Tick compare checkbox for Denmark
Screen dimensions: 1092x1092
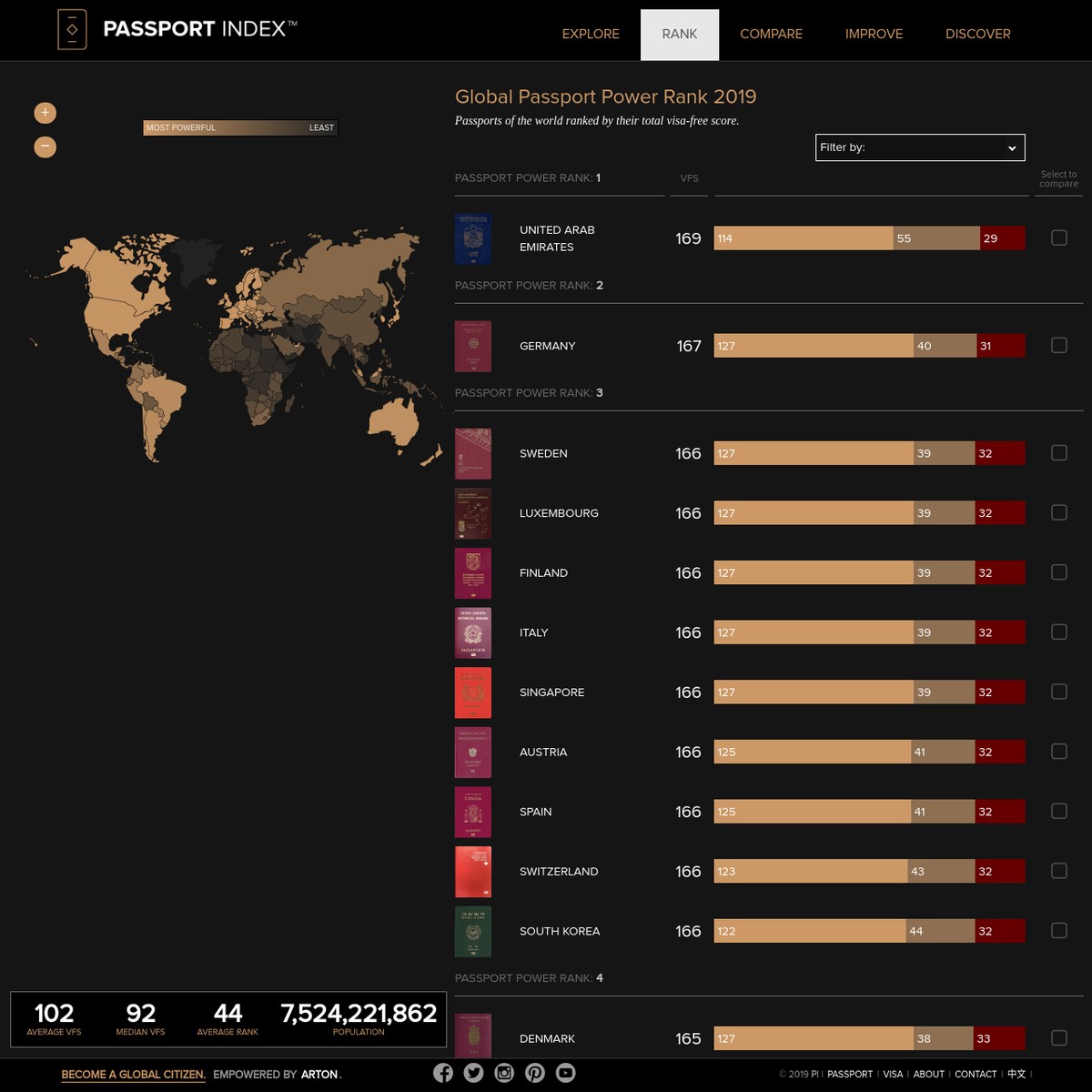1059,1037
